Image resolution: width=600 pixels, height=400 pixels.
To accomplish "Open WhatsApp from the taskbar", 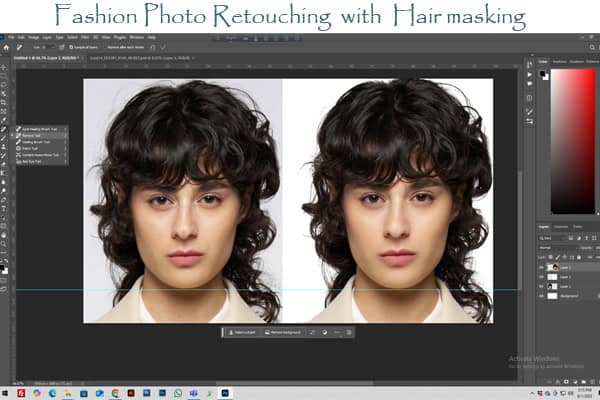I will coord(178,393).
